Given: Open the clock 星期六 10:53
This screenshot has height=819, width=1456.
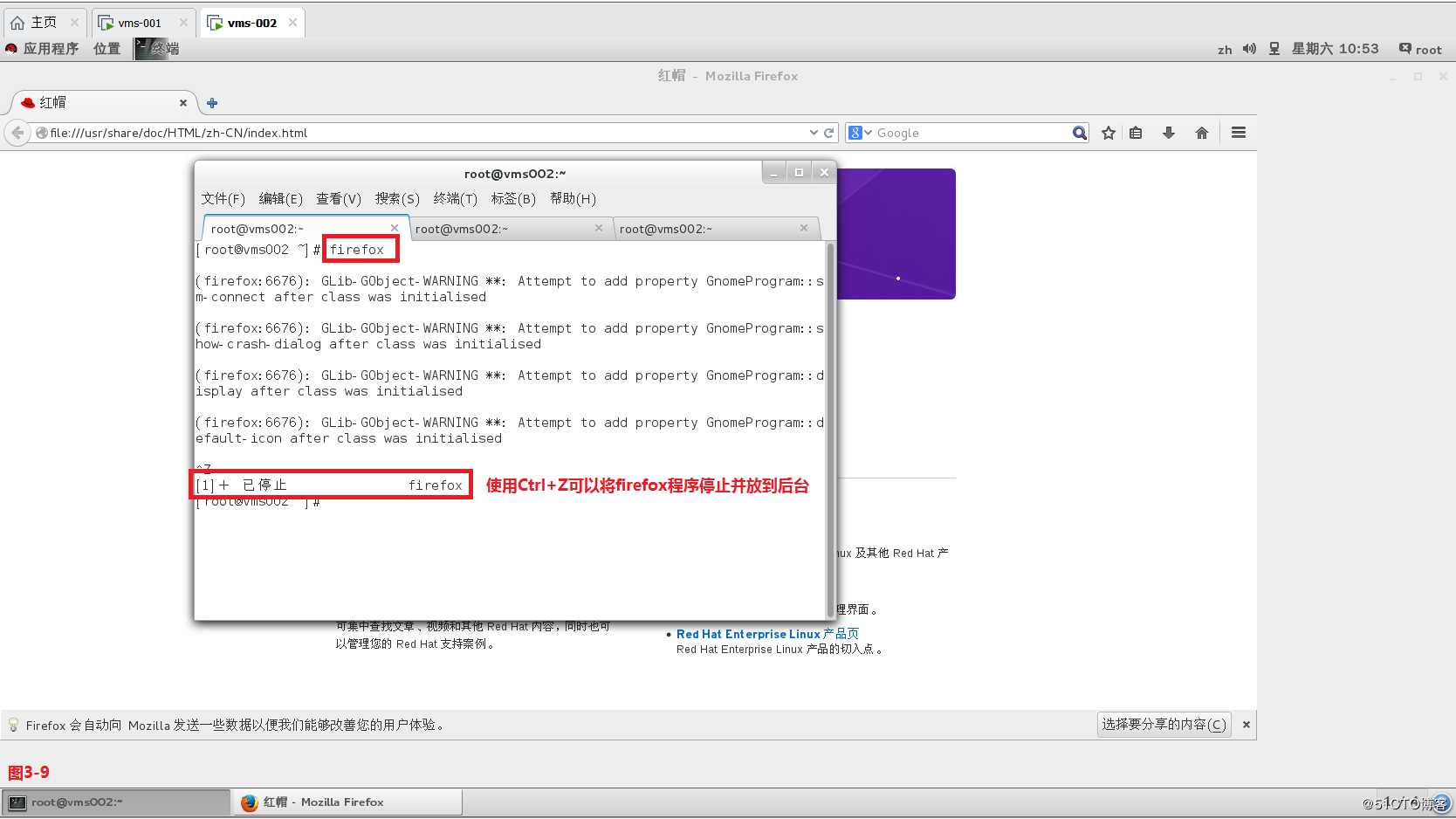Looking at the screenshot, I should 1335,49.
